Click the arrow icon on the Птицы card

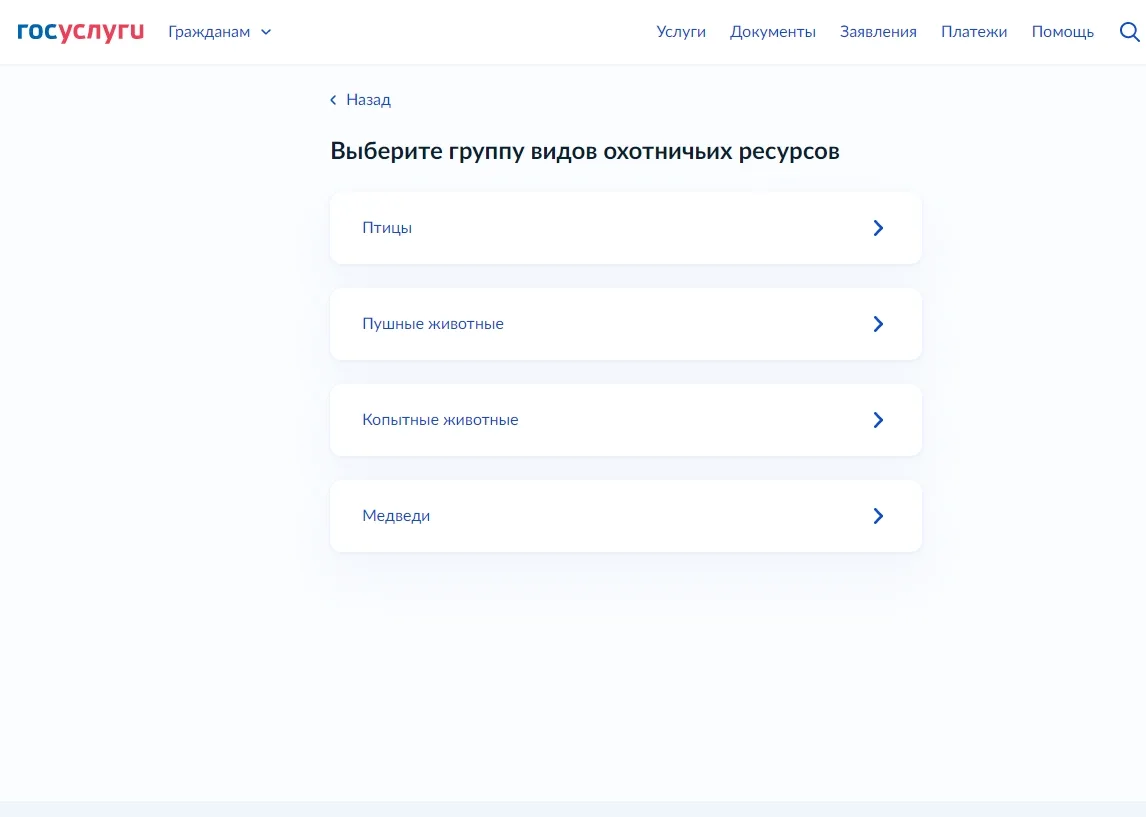tap(878, 228)
